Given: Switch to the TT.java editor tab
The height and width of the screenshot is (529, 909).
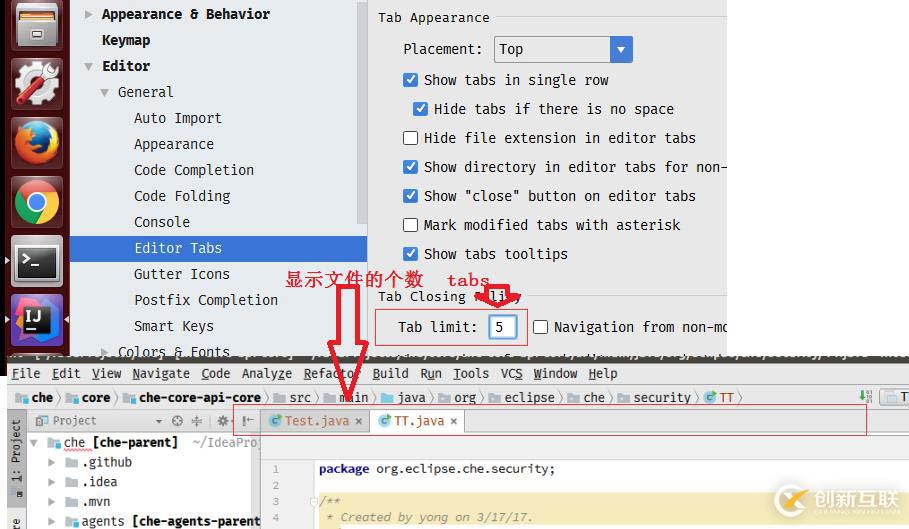Looking at the screenshot, I should [417, 421].
